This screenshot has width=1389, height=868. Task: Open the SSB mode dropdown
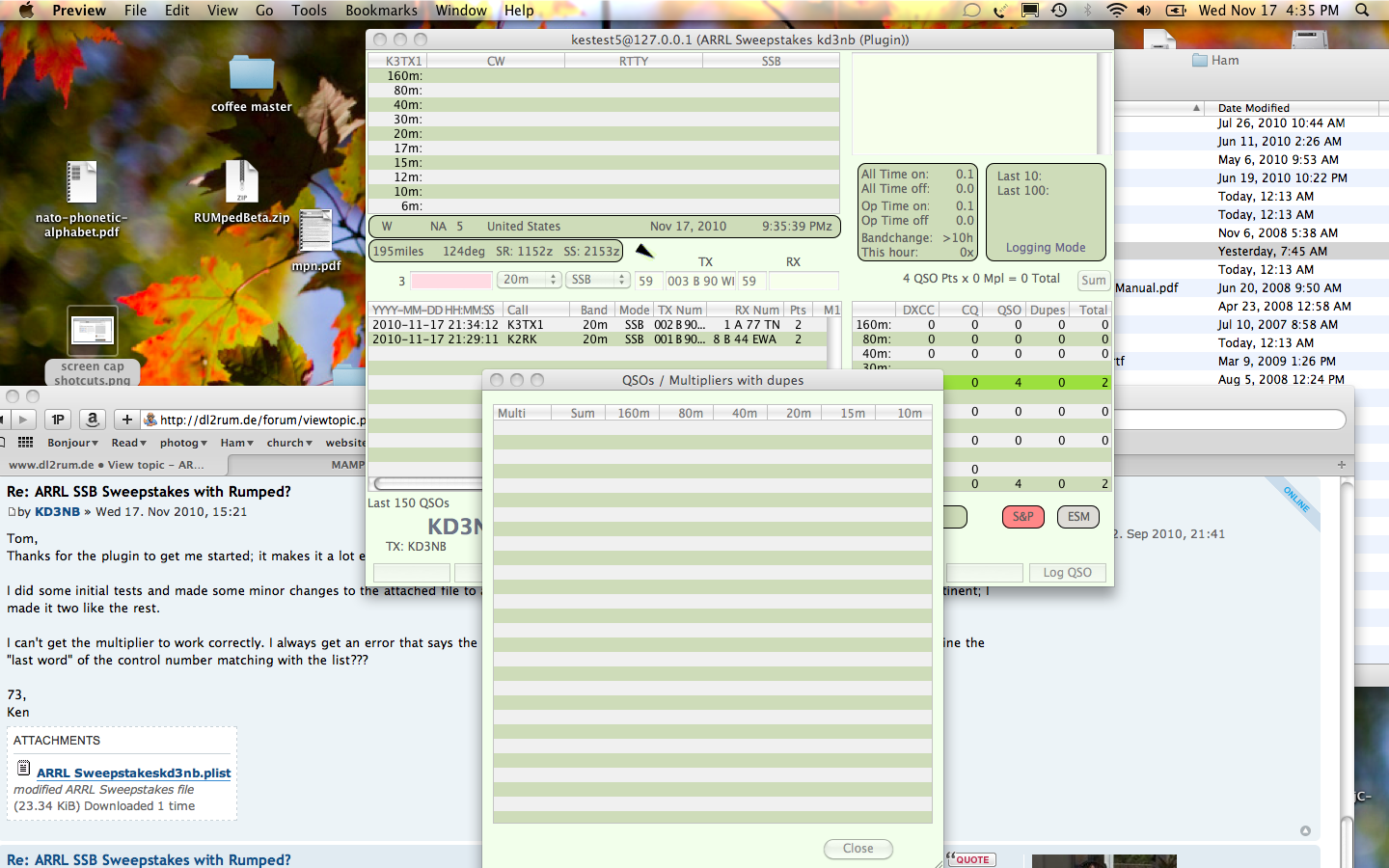[x=597, y=280]
